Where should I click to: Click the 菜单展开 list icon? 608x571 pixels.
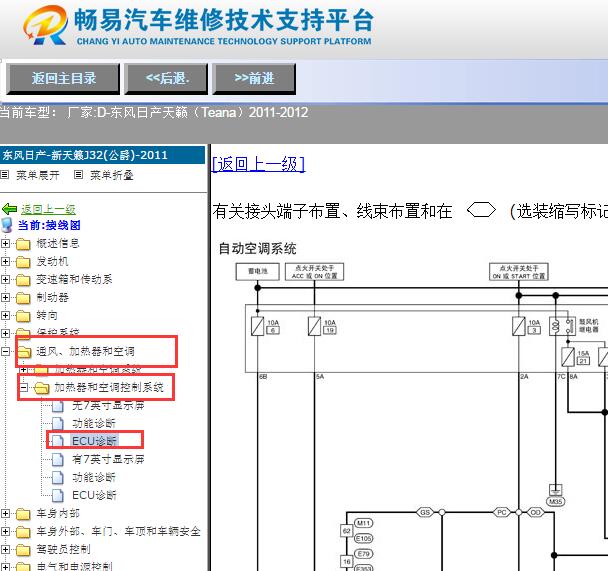click(x=5, y=175)
